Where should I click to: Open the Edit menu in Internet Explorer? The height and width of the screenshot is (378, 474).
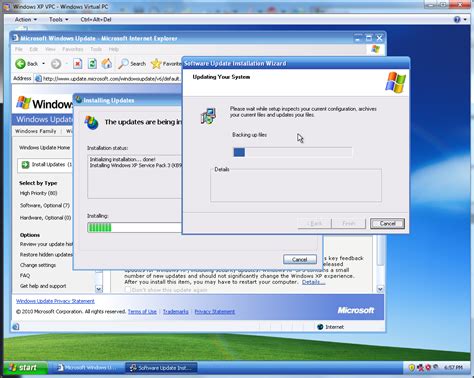point(33,49)
